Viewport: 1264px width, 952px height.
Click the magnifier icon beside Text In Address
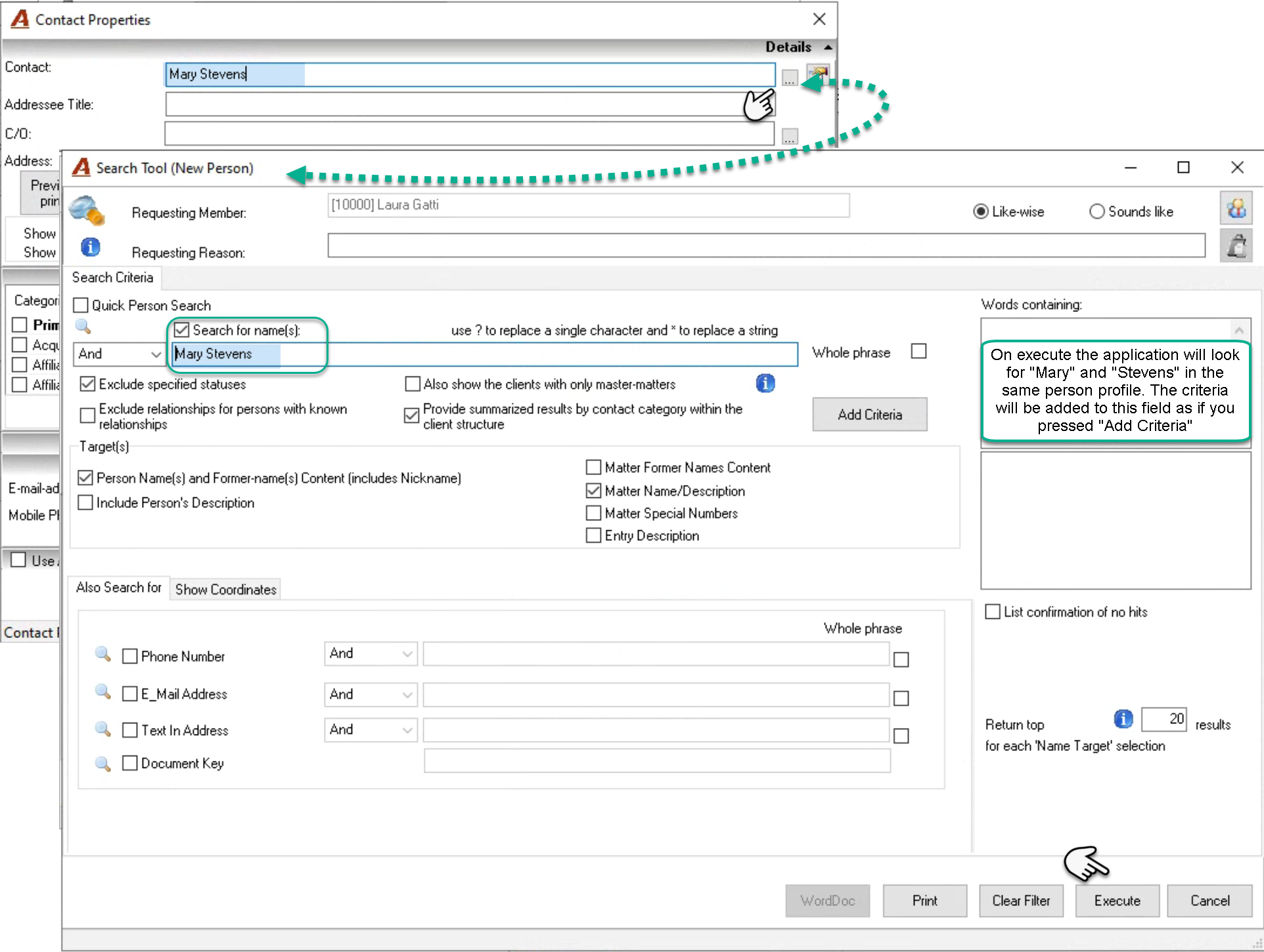(x=102, y=728)
